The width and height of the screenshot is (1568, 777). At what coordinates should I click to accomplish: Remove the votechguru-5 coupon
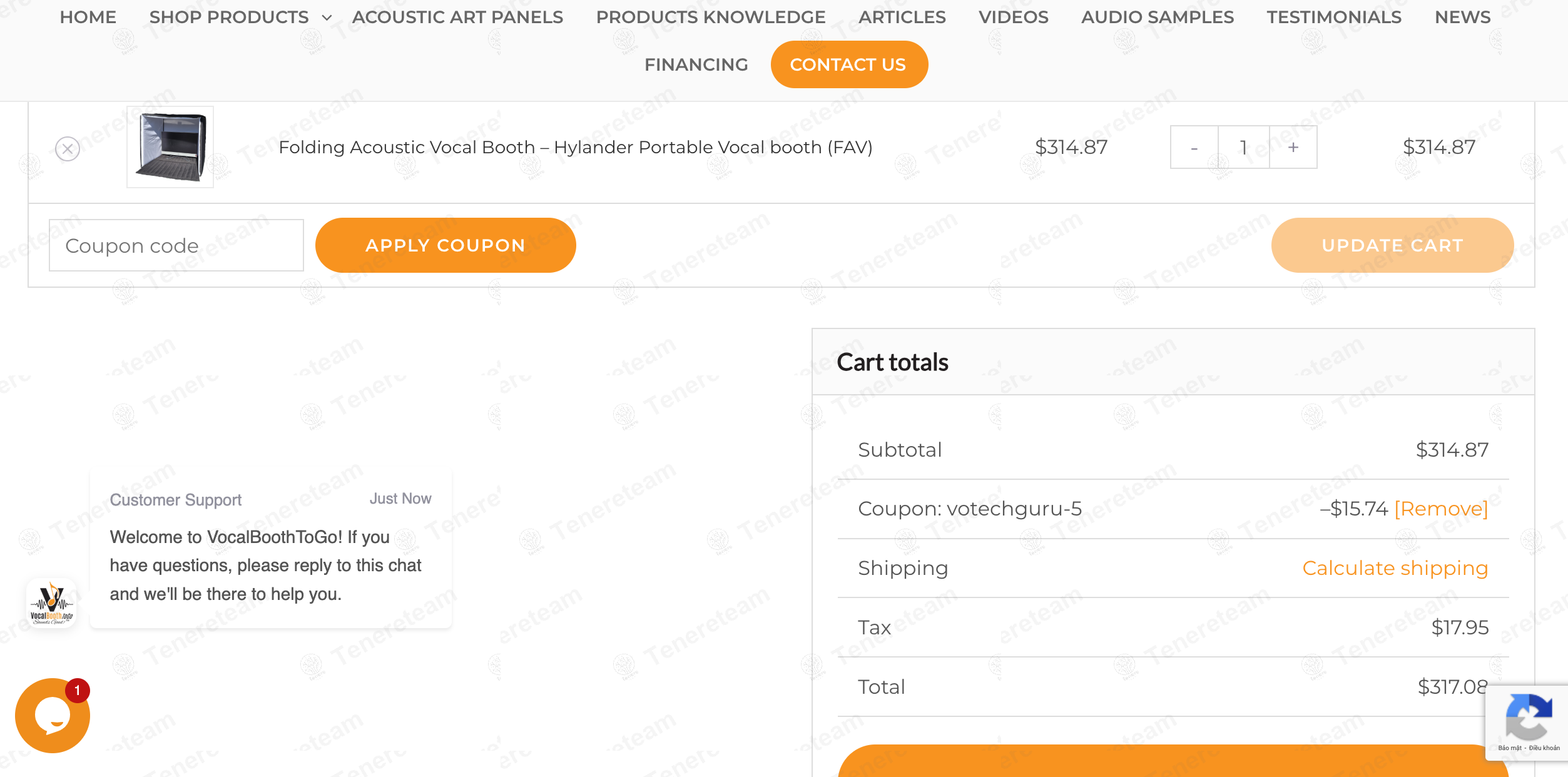(1441, 509)
